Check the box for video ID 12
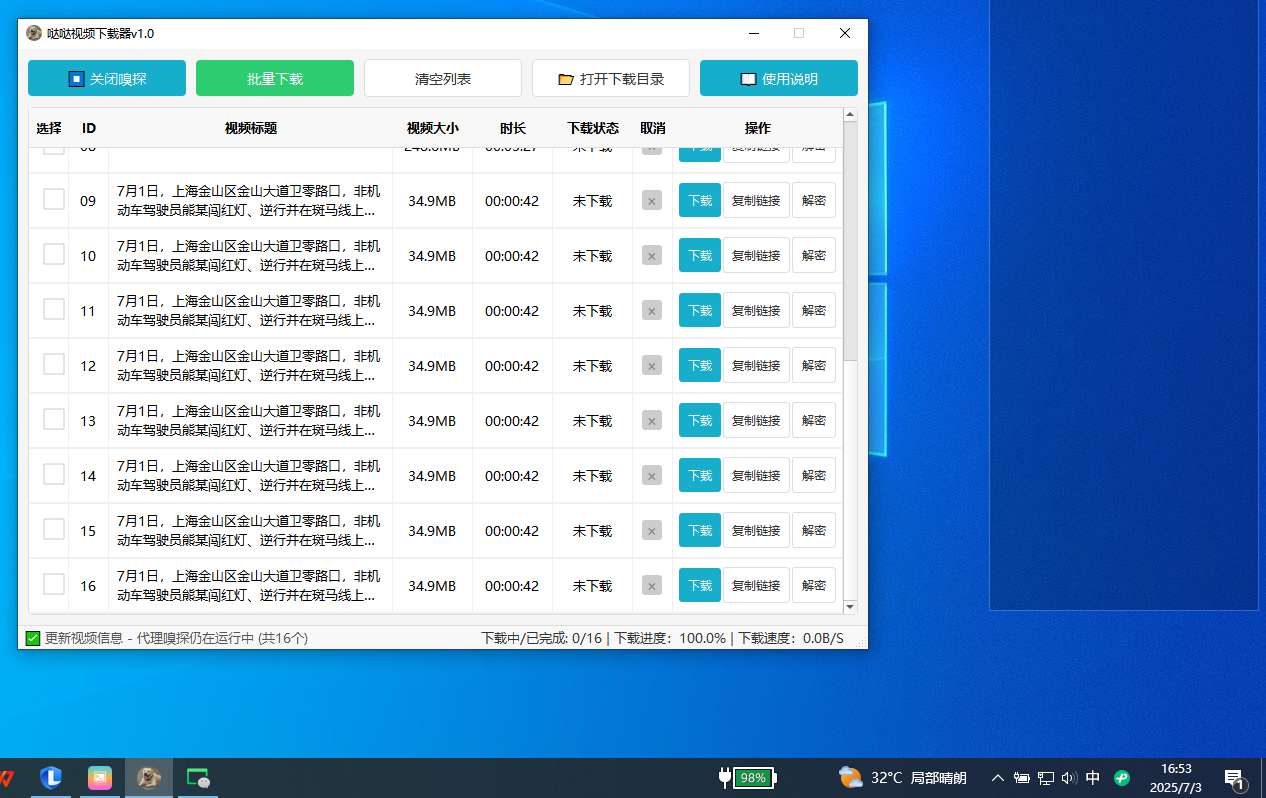Image resolution: width=1266 pixels, height=798 pixels. click(x=54, y=364)
